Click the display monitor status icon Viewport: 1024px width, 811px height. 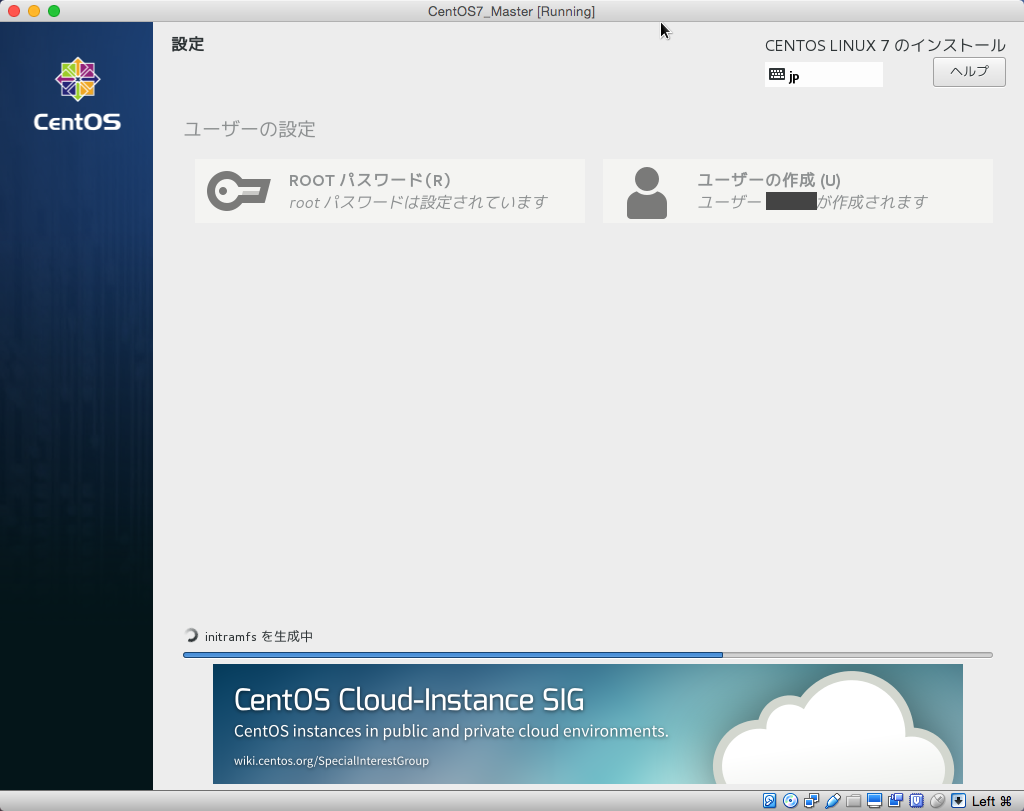874,801
